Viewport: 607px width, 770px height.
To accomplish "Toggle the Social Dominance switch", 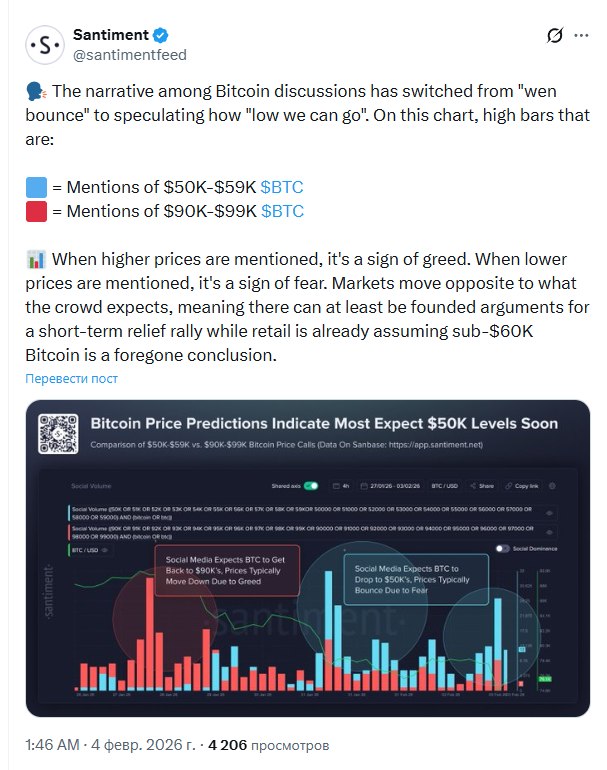I will [503, 549].
